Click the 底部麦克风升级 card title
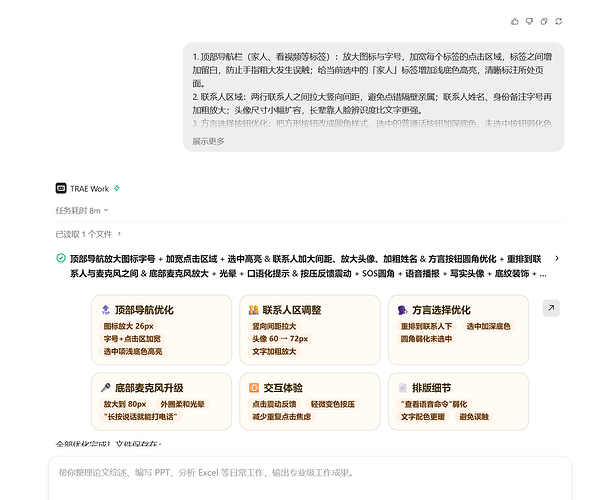Image resolution: width=614 pixels, height=500 pixels. (x=149, y=388)
